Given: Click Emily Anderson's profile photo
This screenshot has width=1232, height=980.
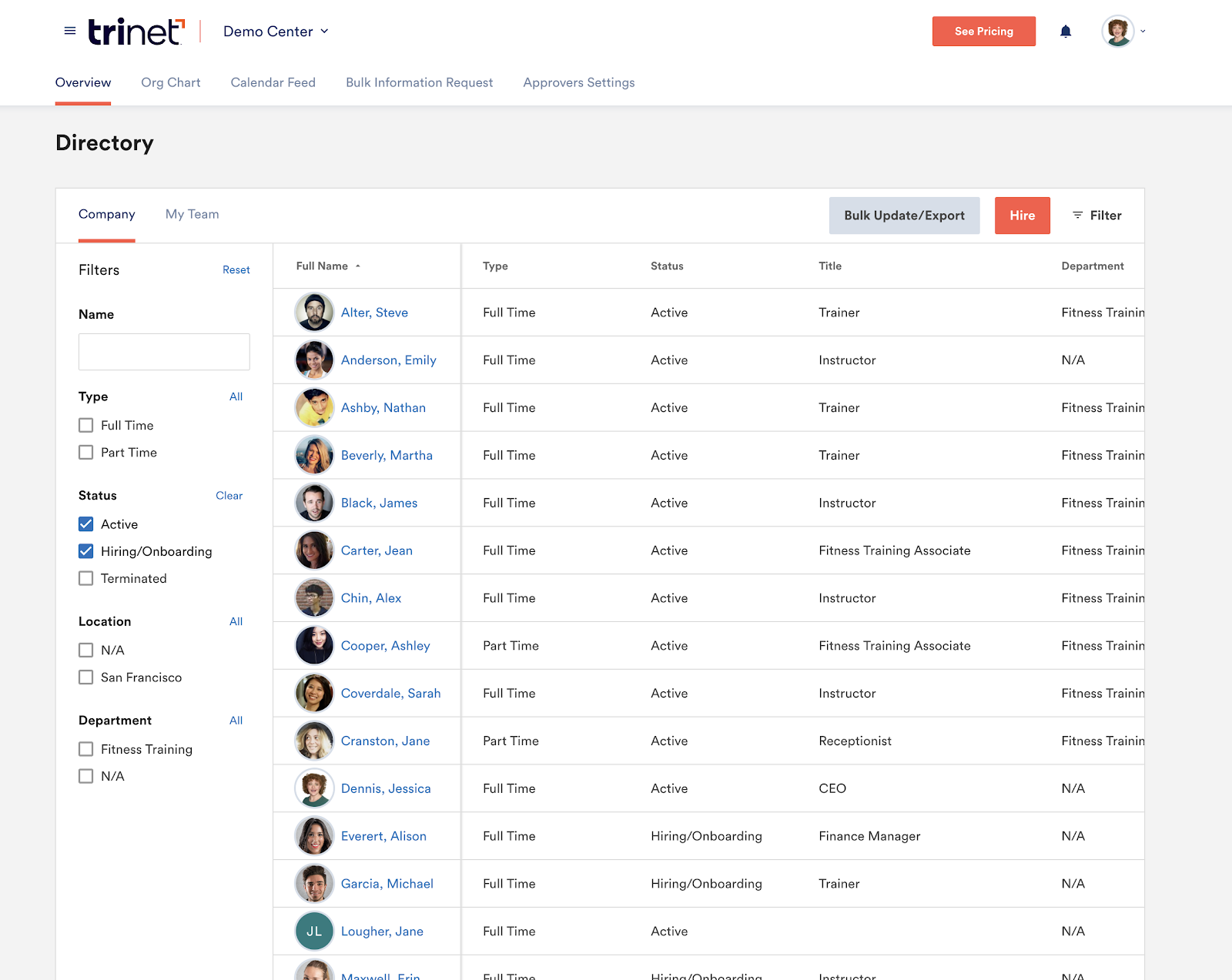Looking at the screenshot, I should pyautogui.click(x=314, y=360).
